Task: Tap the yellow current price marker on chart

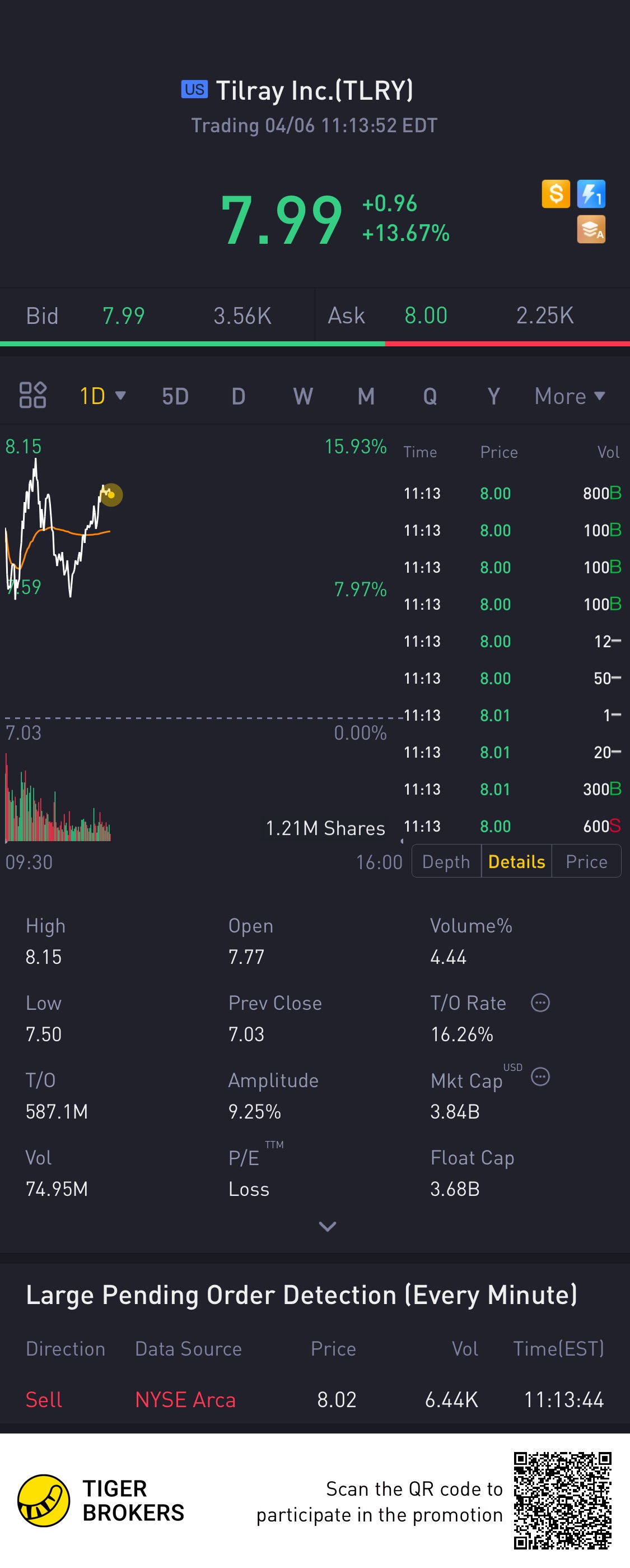Action: point(111,494)
